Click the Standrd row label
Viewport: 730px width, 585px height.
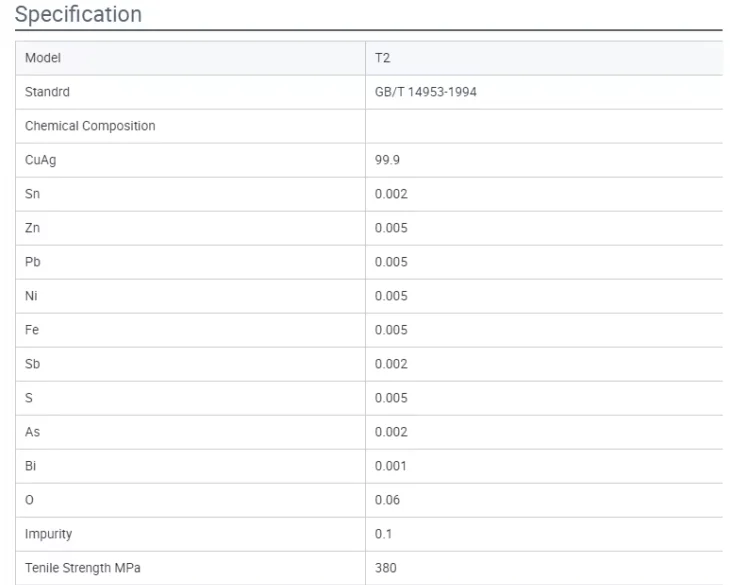46,93
